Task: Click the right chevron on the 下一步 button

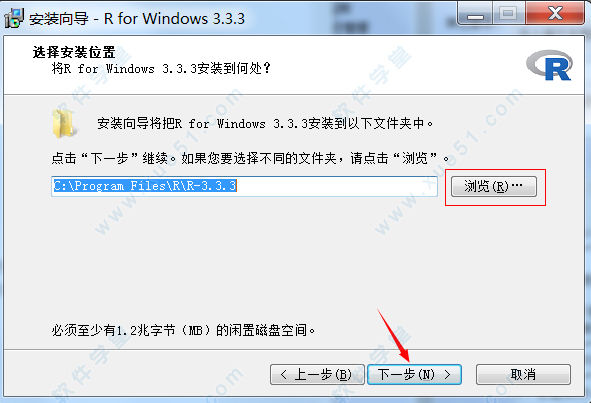Action: point(447,374)
